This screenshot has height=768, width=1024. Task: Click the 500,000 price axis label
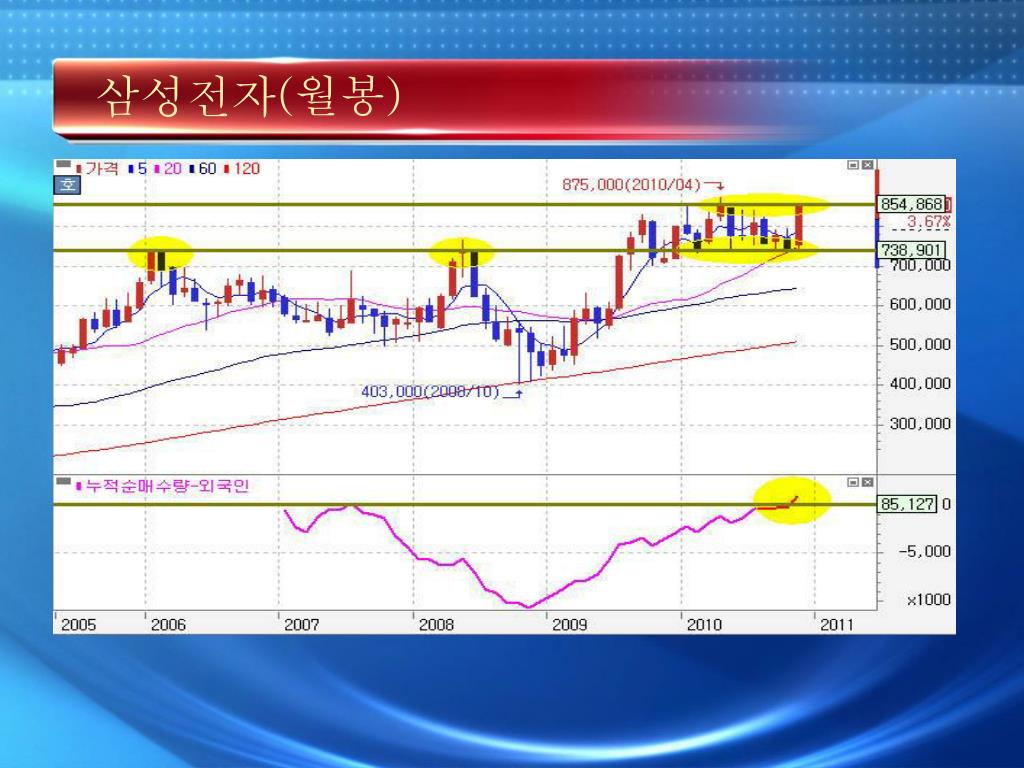point(920,344)
